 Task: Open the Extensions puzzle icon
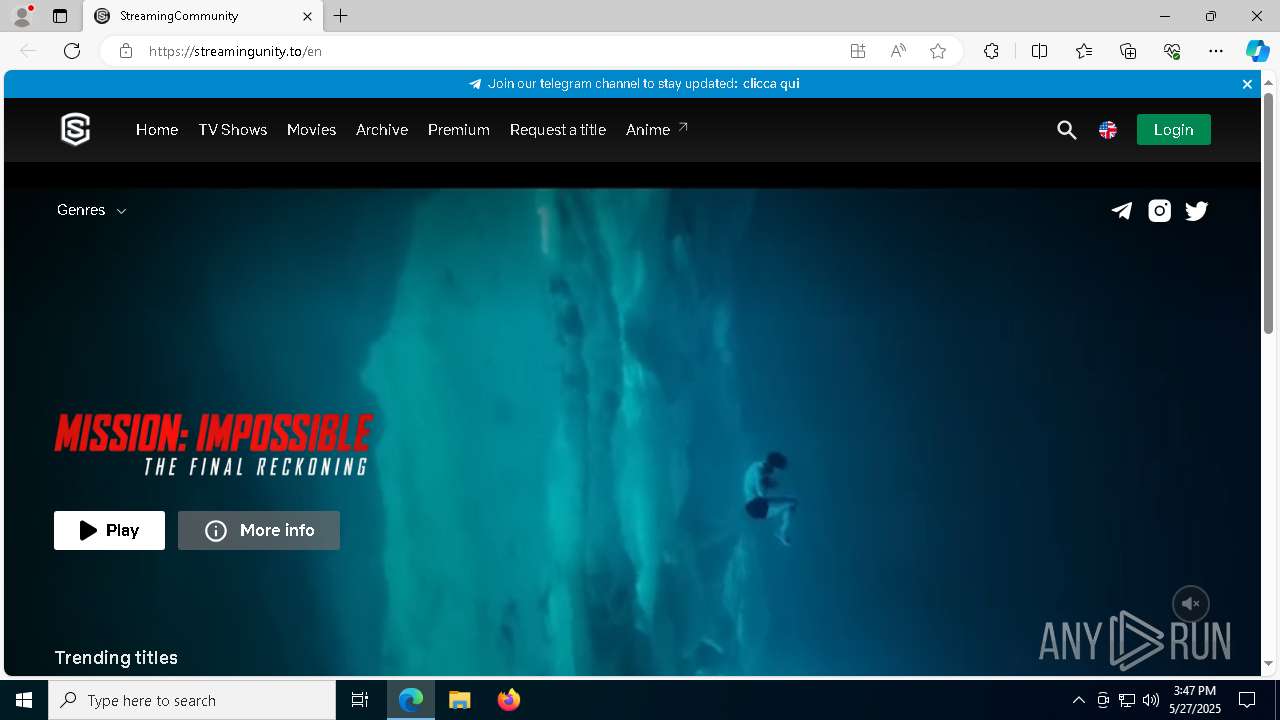[x=991, y=51]
